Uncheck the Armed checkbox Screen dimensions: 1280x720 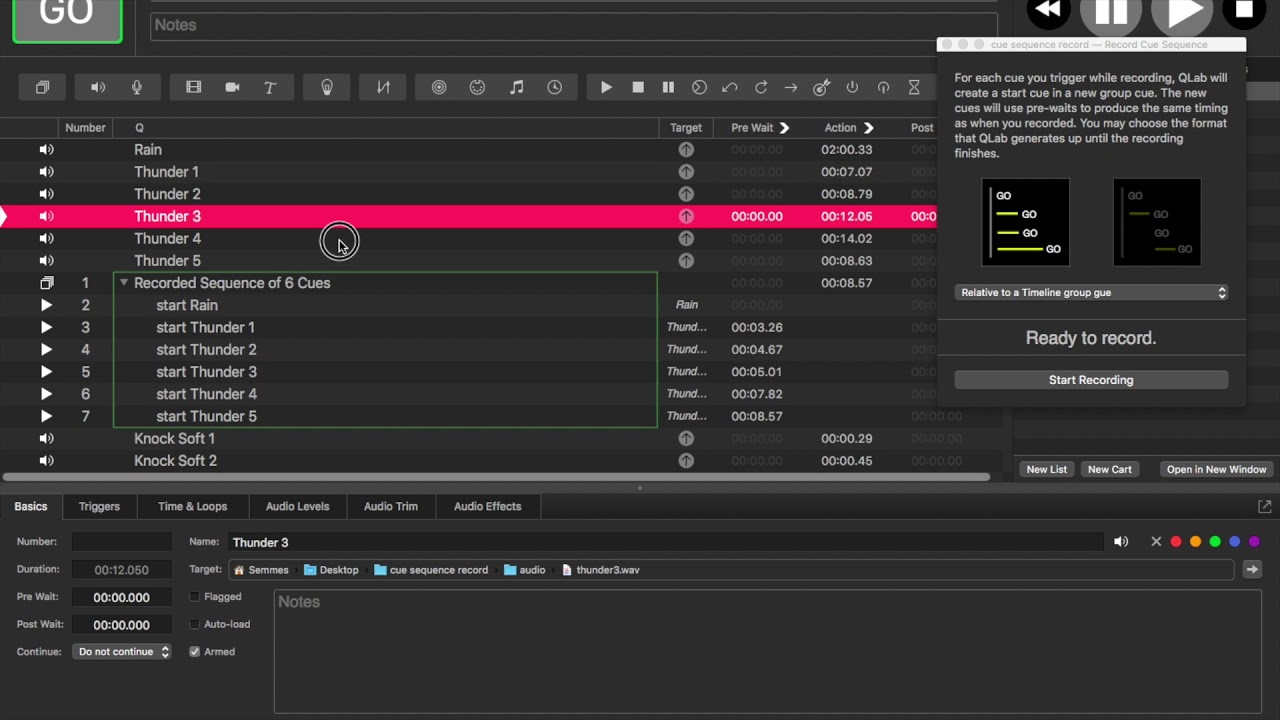click(195, 652)
